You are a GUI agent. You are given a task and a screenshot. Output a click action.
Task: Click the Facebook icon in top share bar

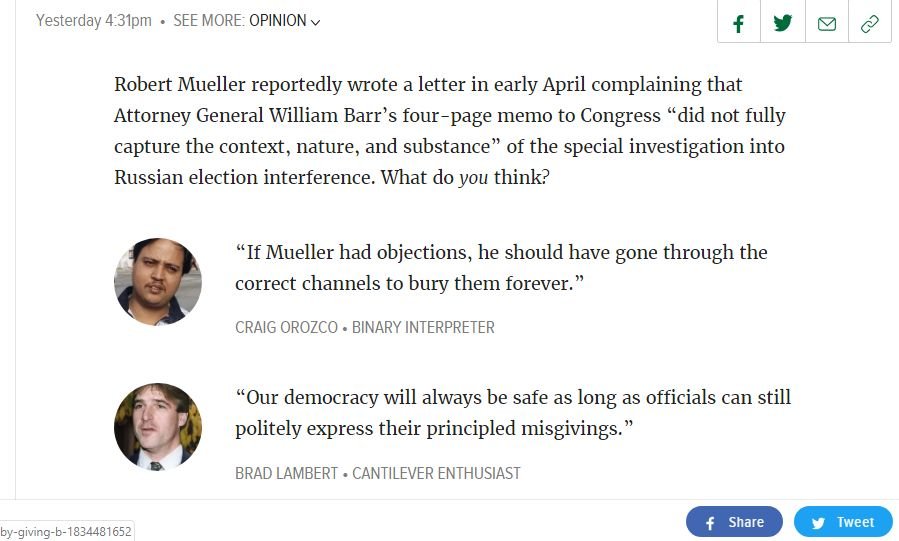(x=739, y=24)
